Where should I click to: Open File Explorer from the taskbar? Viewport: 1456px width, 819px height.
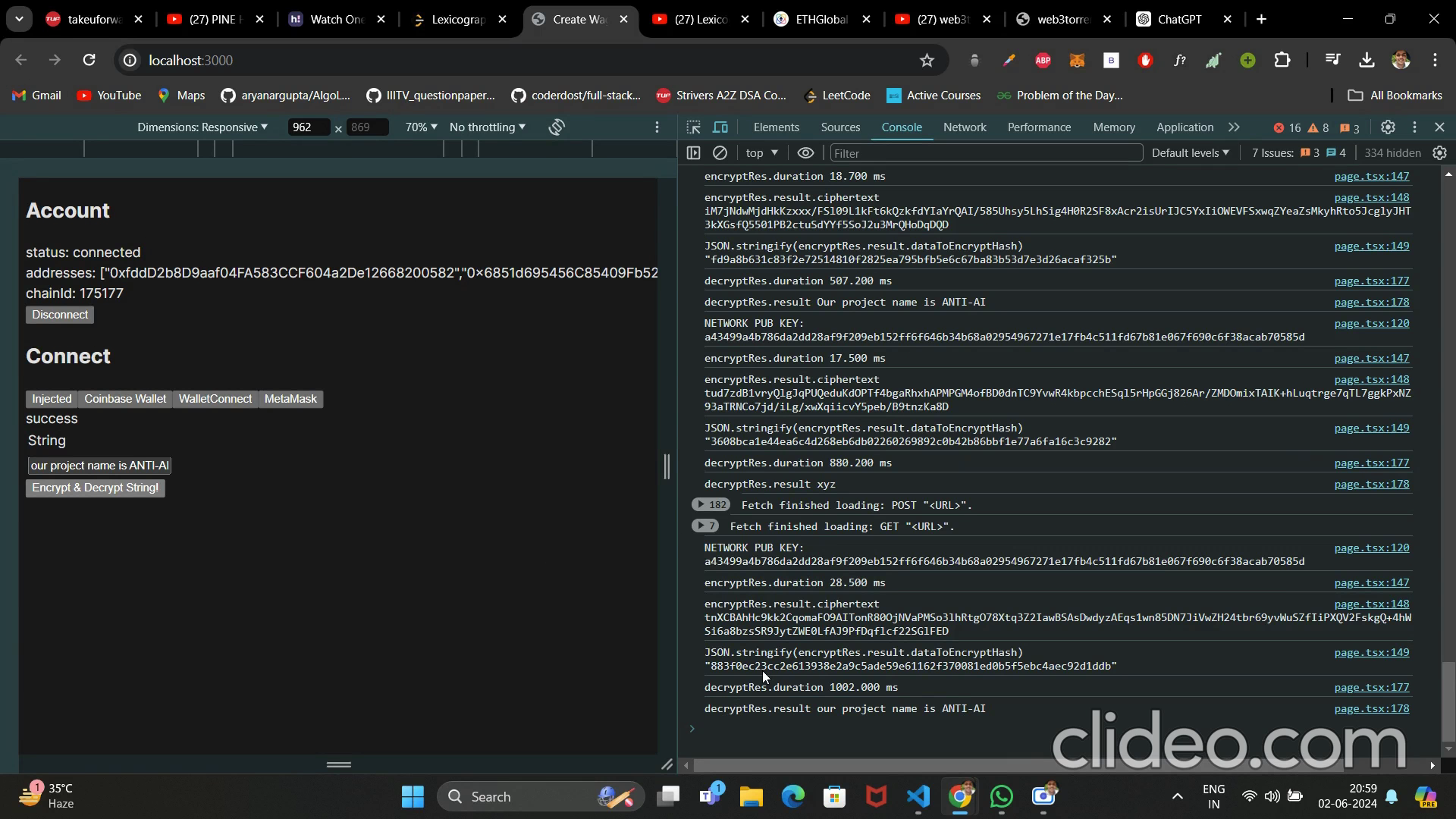[751, 797]
